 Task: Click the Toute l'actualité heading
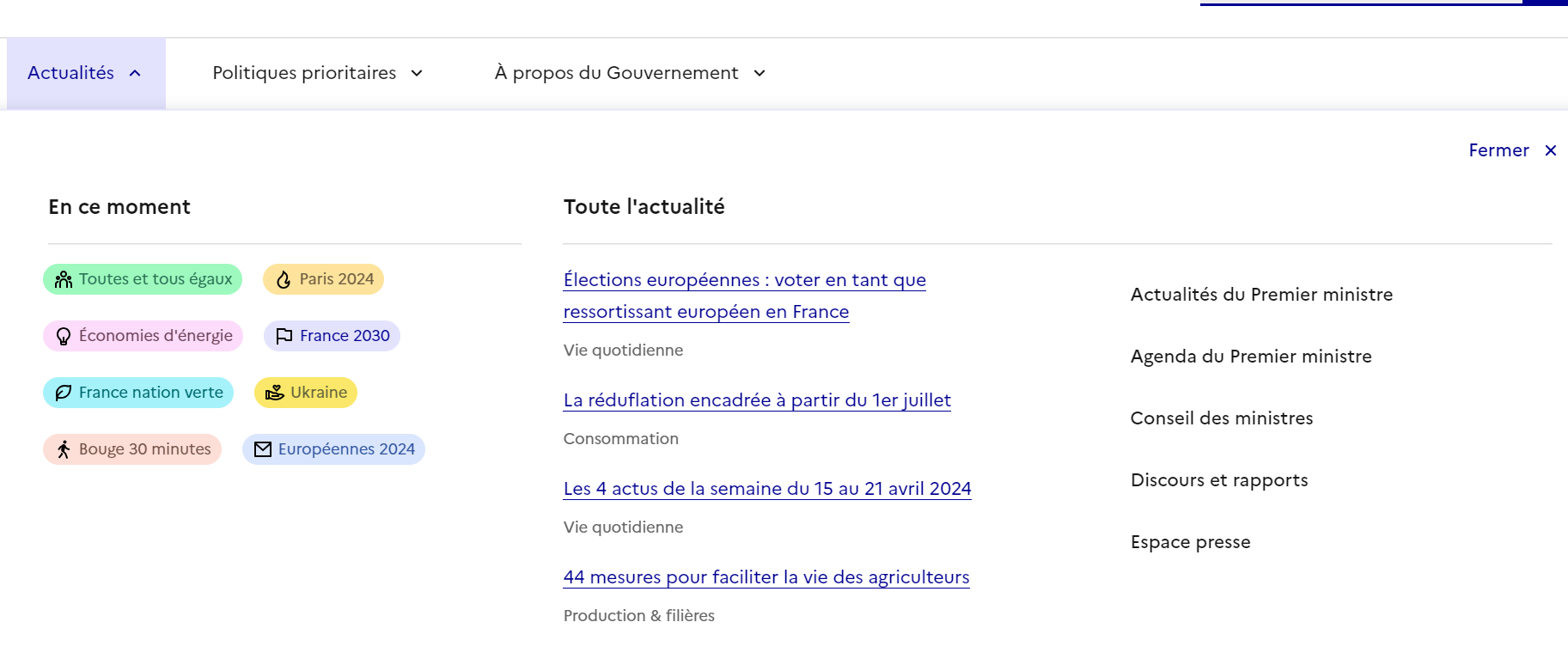coord(644,207)
